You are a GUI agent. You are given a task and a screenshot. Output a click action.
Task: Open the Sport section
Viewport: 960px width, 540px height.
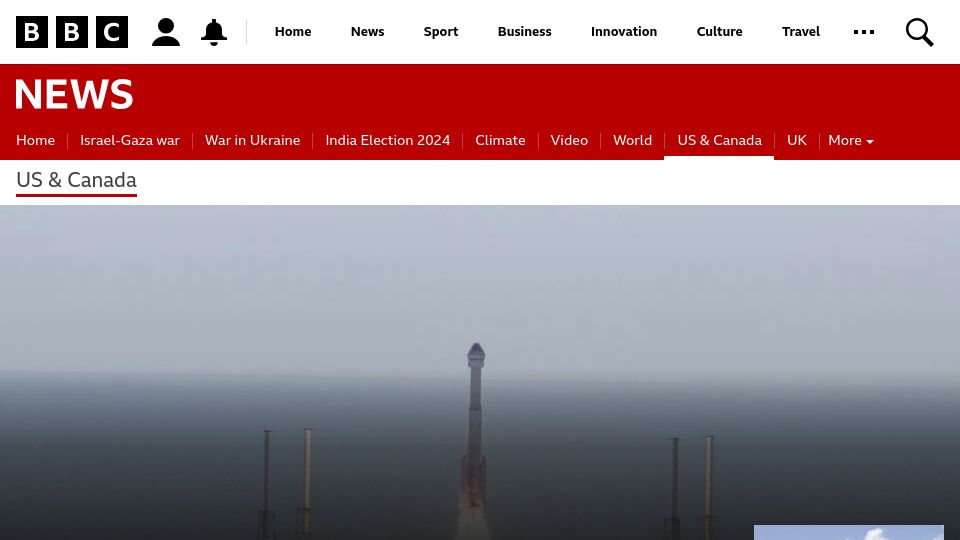pyautogui.click(x=441, y=32)
